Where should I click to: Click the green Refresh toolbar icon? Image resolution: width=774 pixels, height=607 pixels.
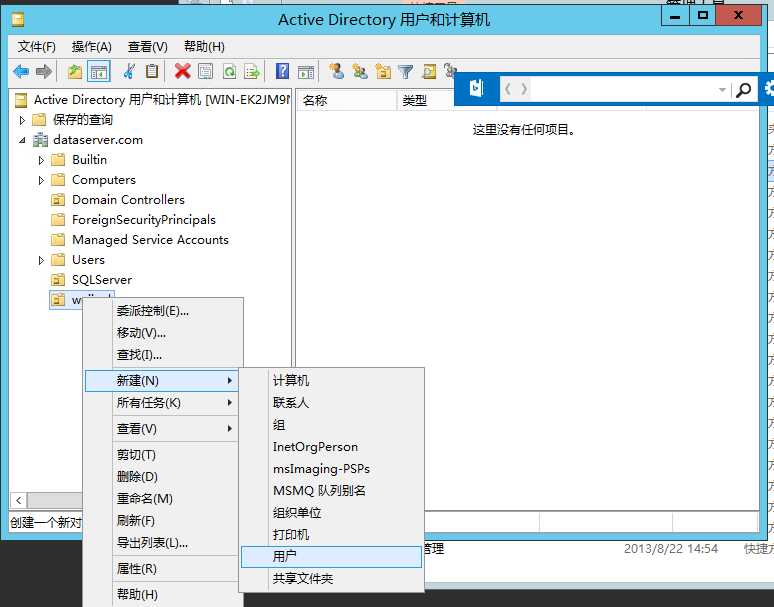click(x=230, y=72)
